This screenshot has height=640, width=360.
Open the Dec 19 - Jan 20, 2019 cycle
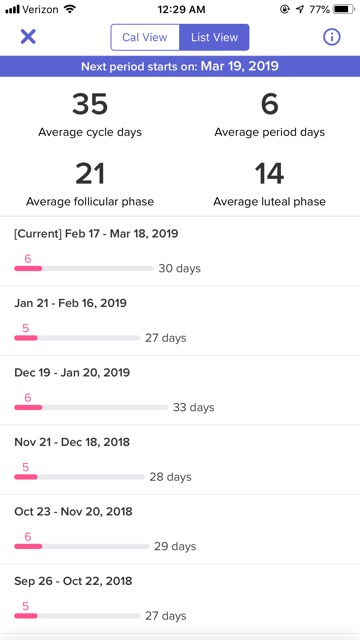(x=180, y=390)
